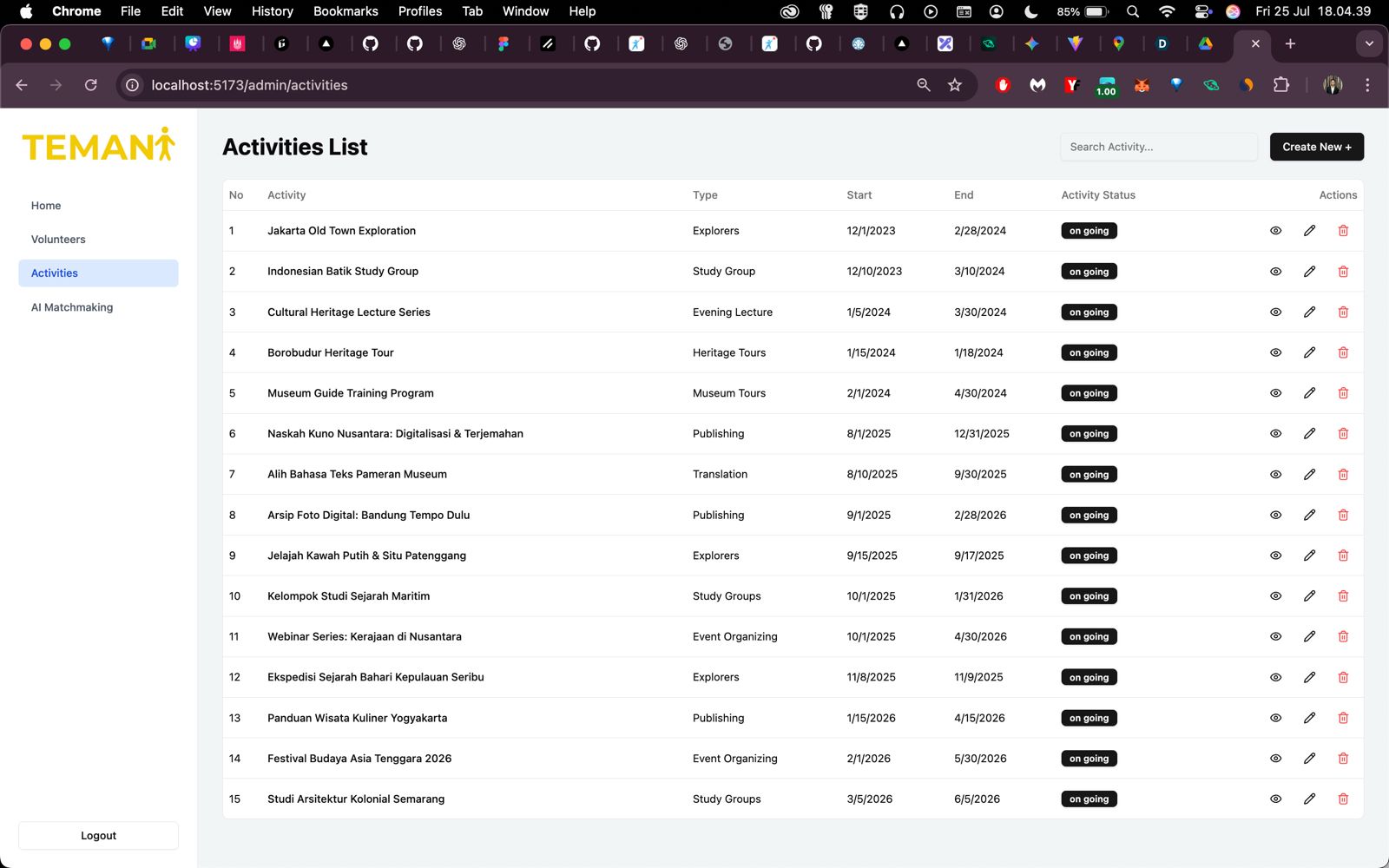Click pencil icon for Kelompok Studi Sejarah Maritim
The height and width of the screenshot is (868, 1389).
(x=1309, y=596)
